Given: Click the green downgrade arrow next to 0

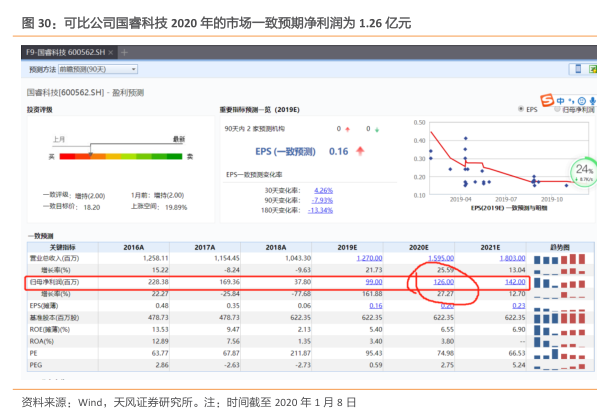Looking at the screenshot, I should [377, 129].
